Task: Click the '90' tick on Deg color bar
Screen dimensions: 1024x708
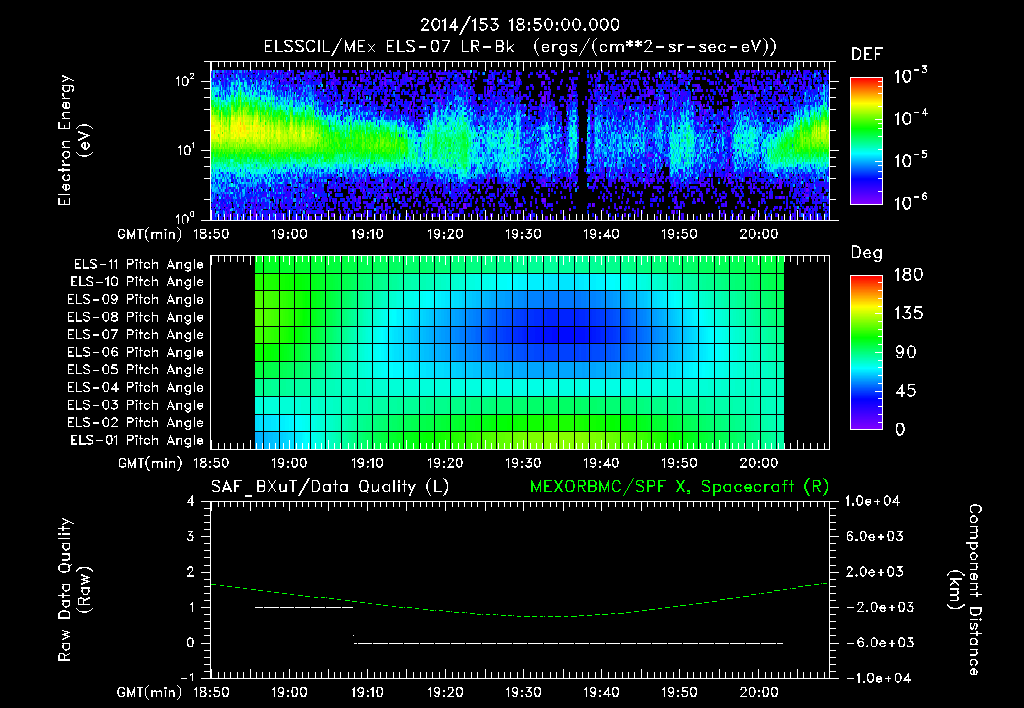Action: 905,353
